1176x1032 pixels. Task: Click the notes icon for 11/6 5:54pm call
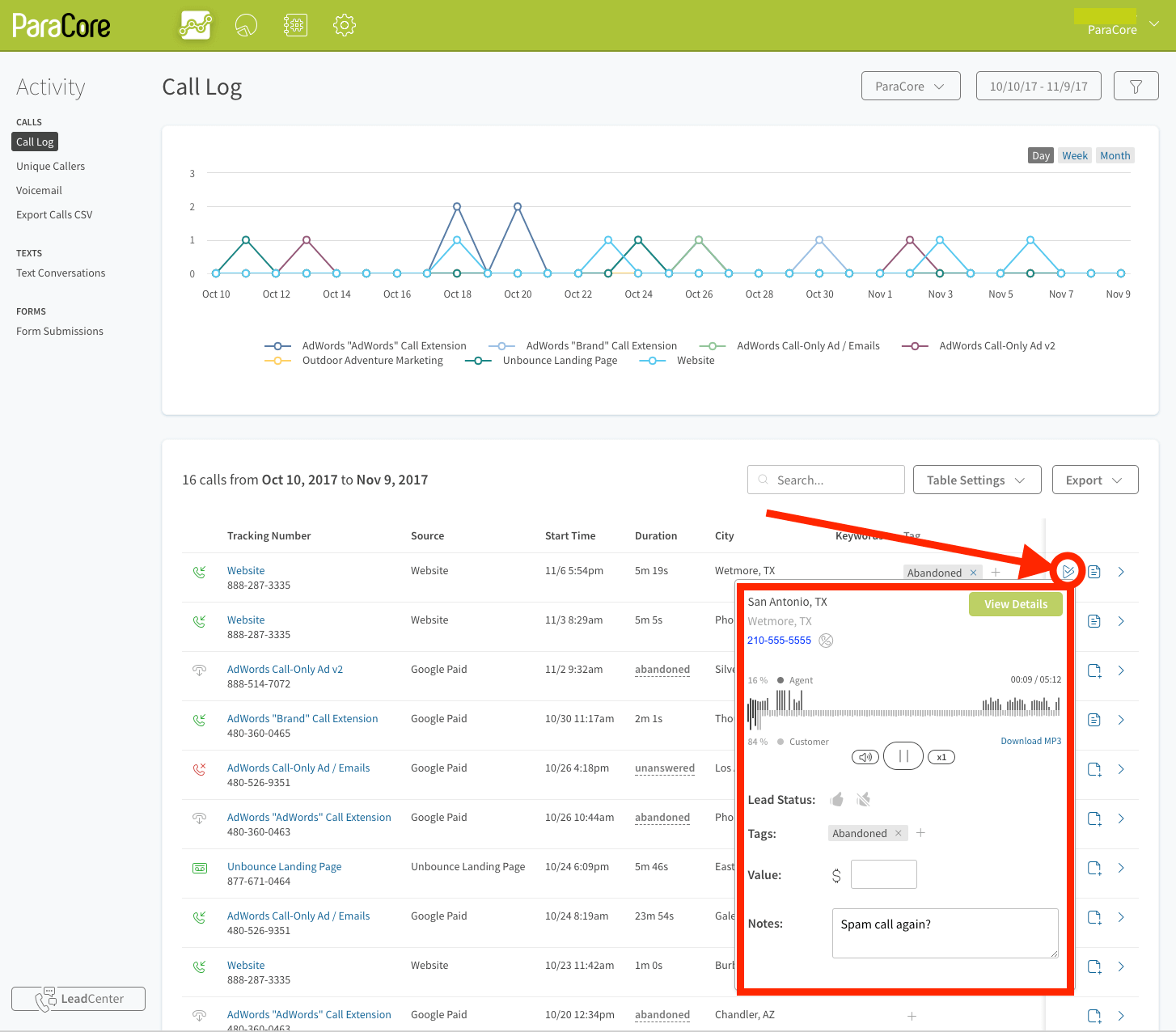click(x=1094, y=572)
